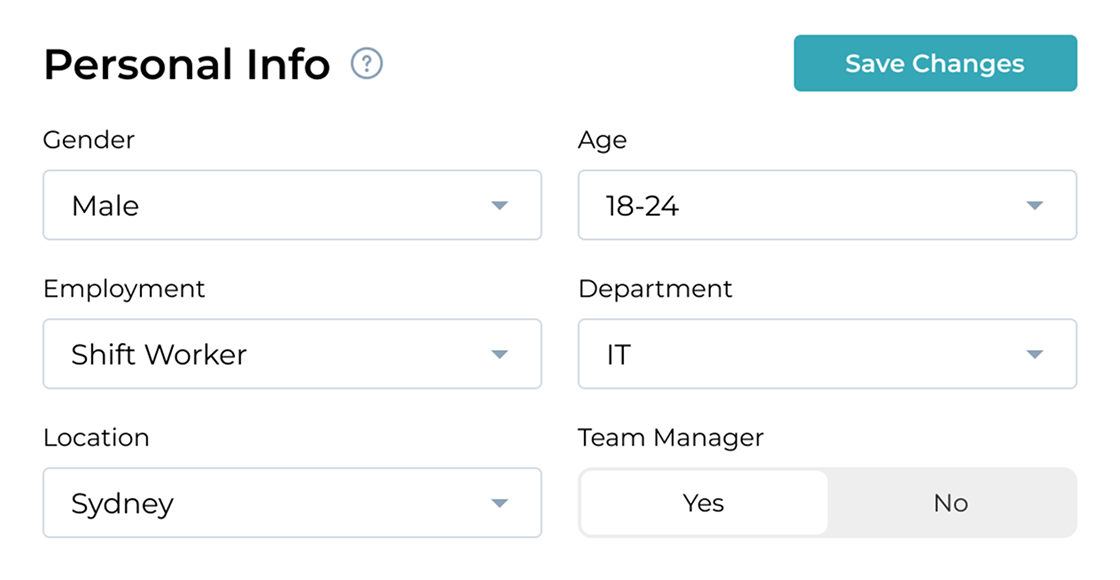1120x580 pixels.
Task: Click the Employment field's caret arrow
Action: click(500, 355)
